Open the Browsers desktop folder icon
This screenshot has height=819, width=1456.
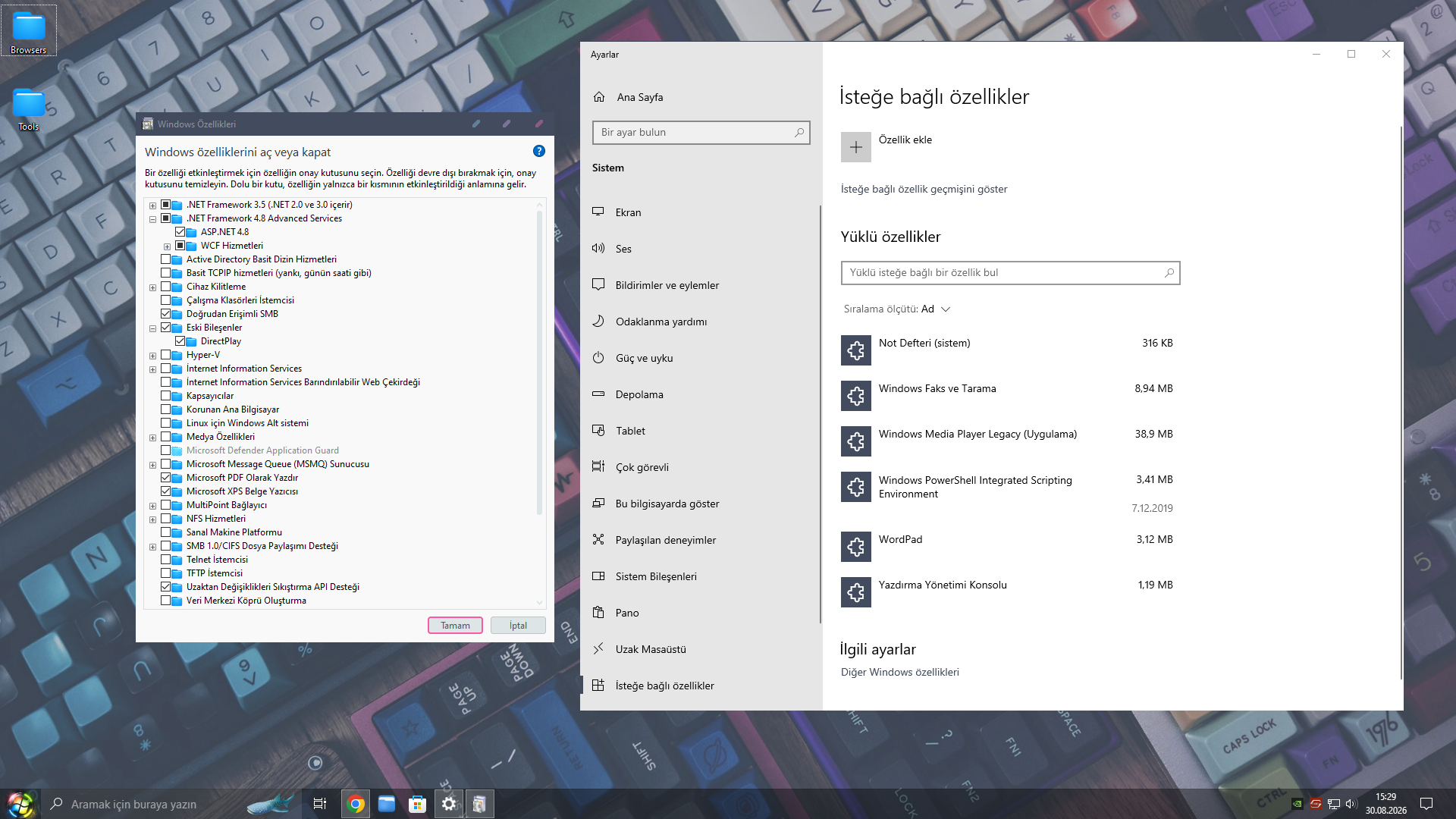pyautogui.click(x=29, y=32)
